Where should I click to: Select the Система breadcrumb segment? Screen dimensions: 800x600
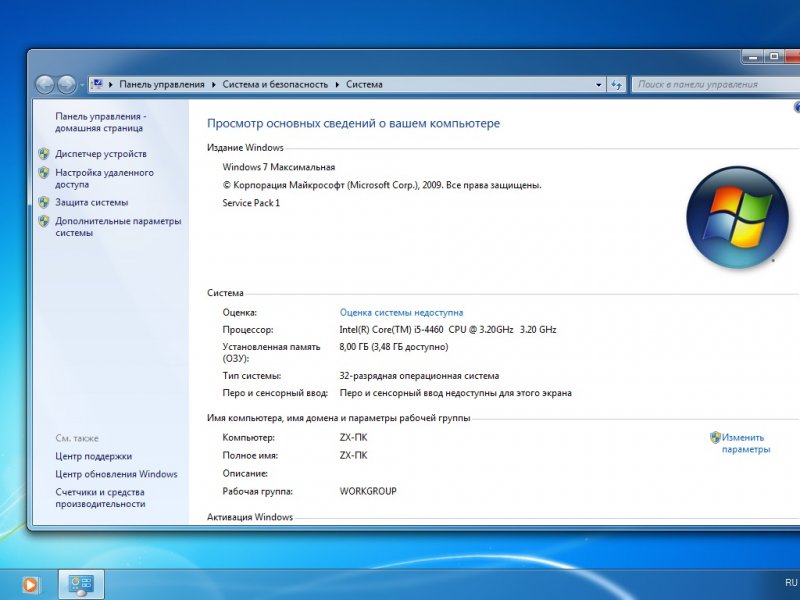click(364, 85)
